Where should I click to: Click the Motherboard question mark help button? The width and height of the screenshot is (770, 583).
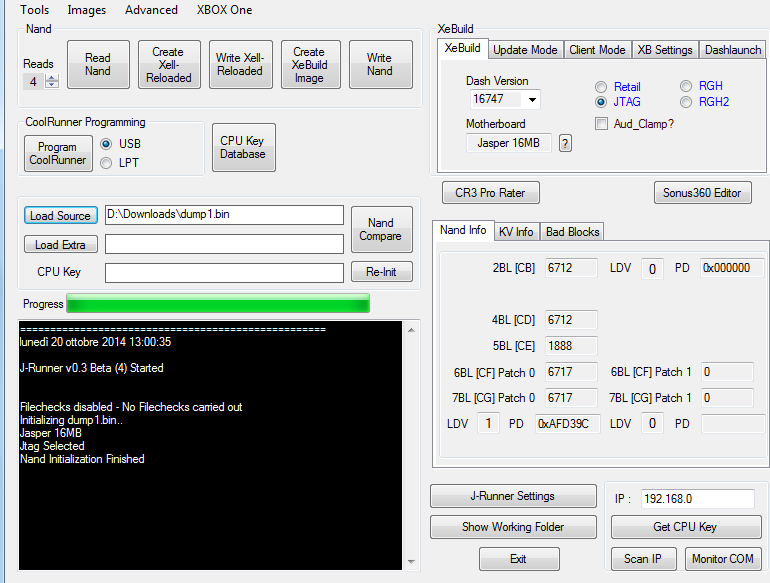tap(565, 143)
